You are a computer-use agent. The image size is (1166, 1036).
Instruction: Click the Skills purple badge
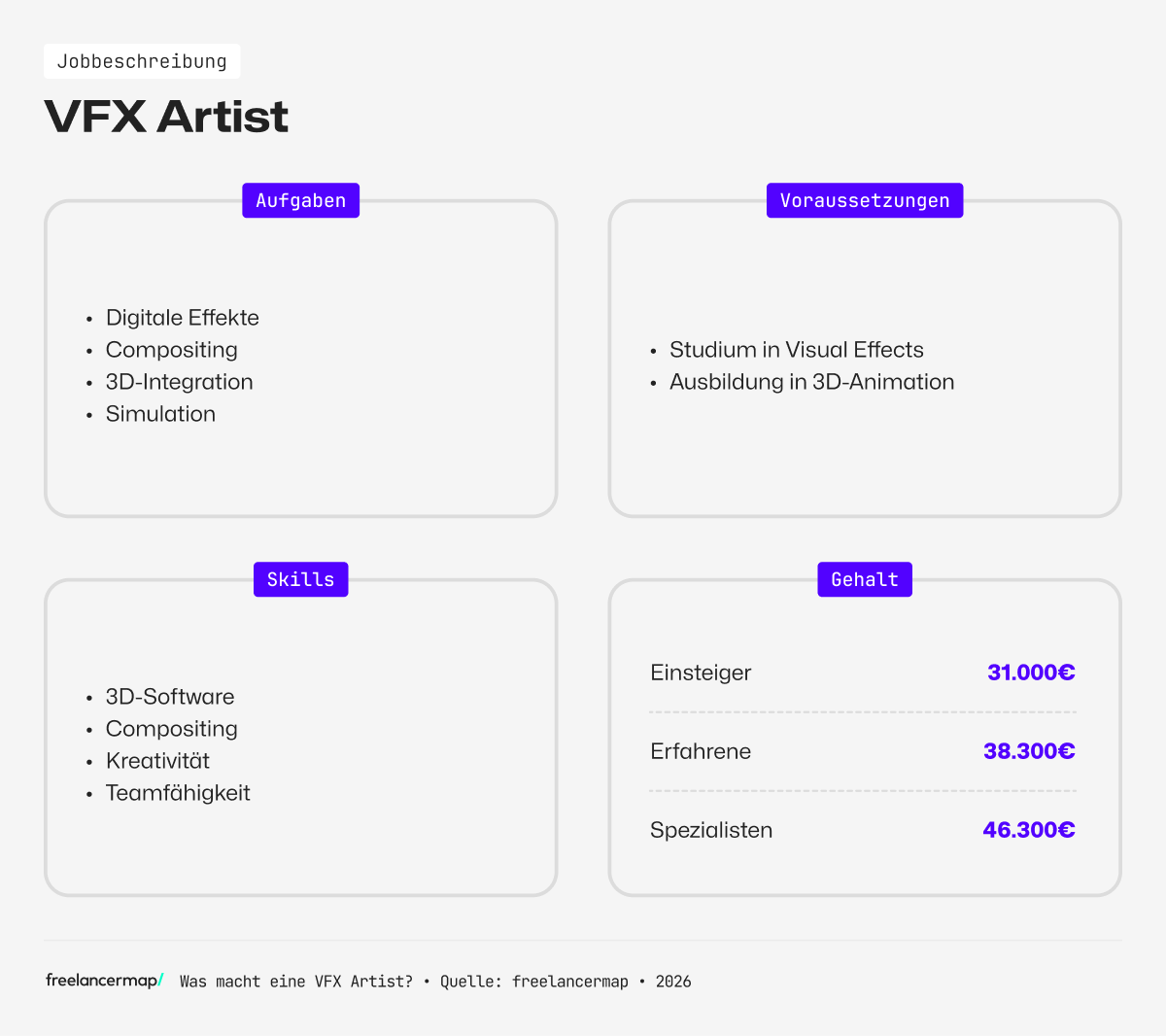300,579
